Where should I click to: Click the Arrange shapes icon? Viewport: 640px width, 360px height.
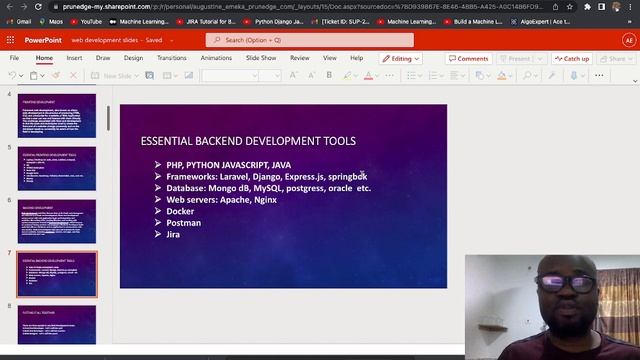[480, 76]
